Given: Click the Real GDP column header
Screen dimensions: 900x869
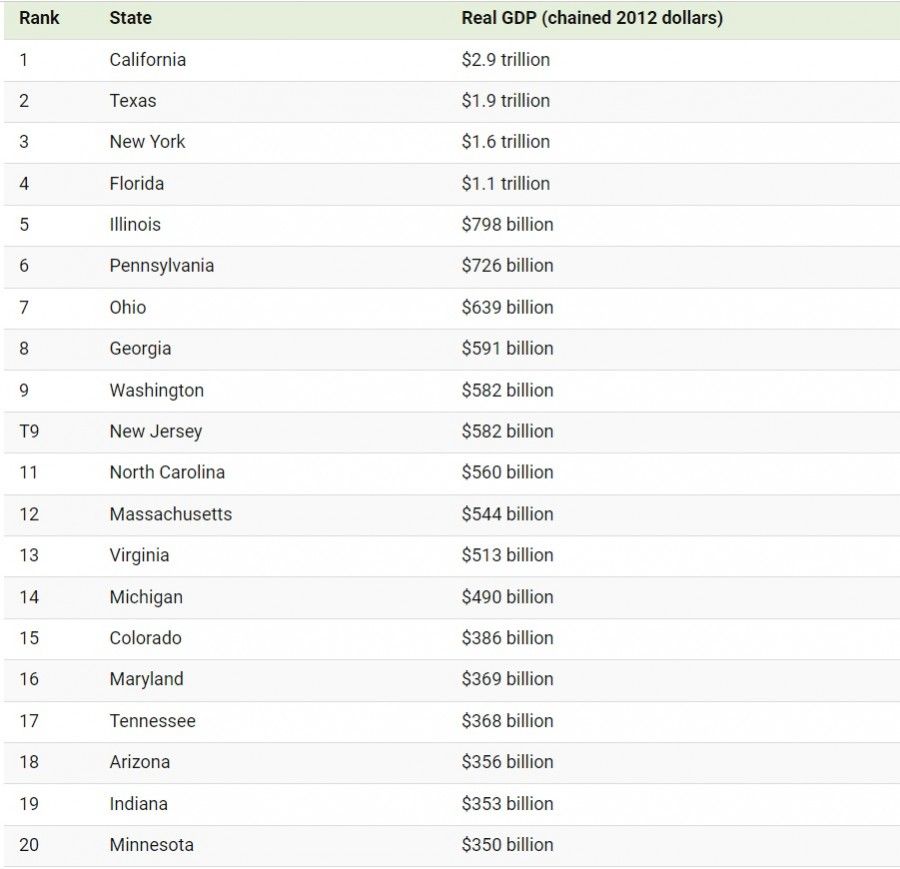Looking at the screenshot, I should (x=592, y=18).
